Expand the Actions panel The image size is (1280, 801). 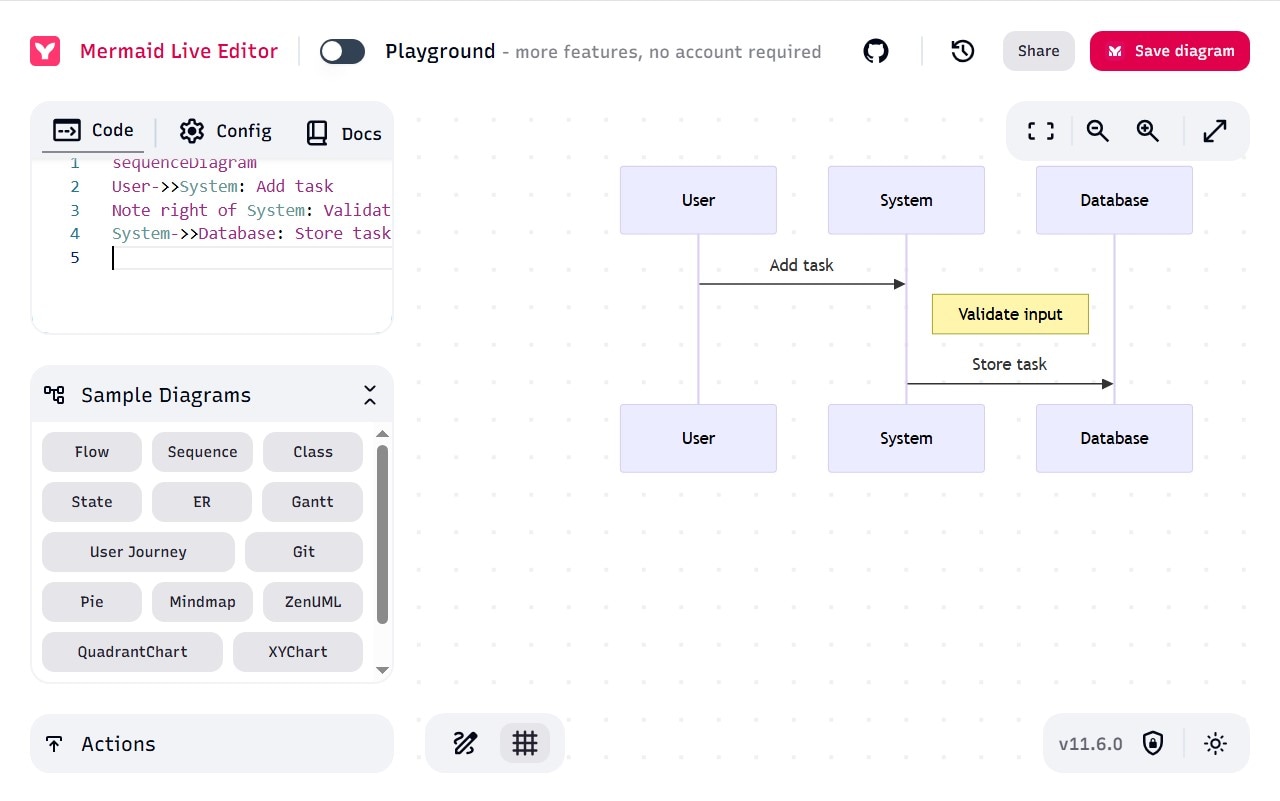click(212, 743)
